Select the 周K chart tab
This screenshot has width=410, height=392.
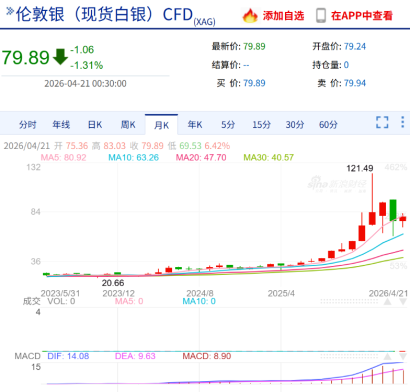click(128, 125)
